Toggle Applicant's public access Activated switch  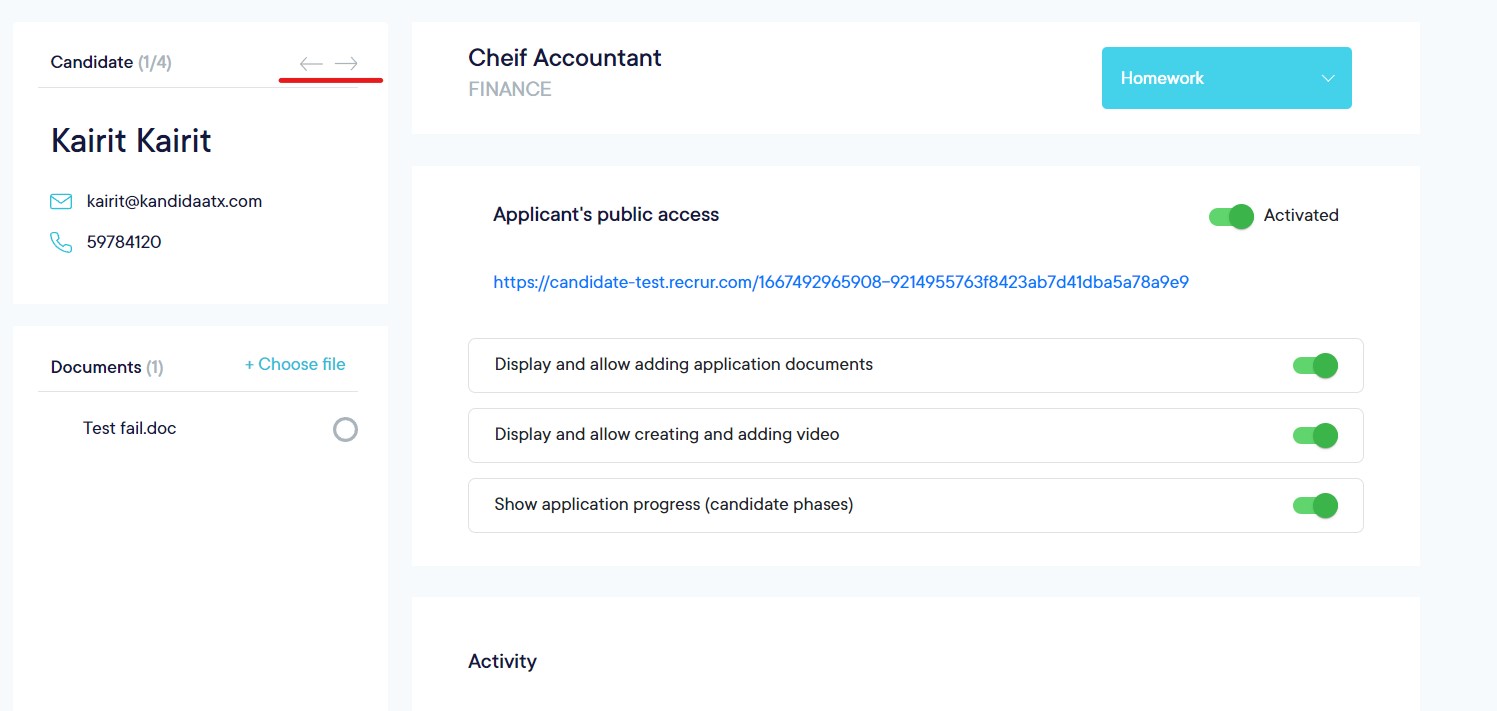tap(1231, 216)
